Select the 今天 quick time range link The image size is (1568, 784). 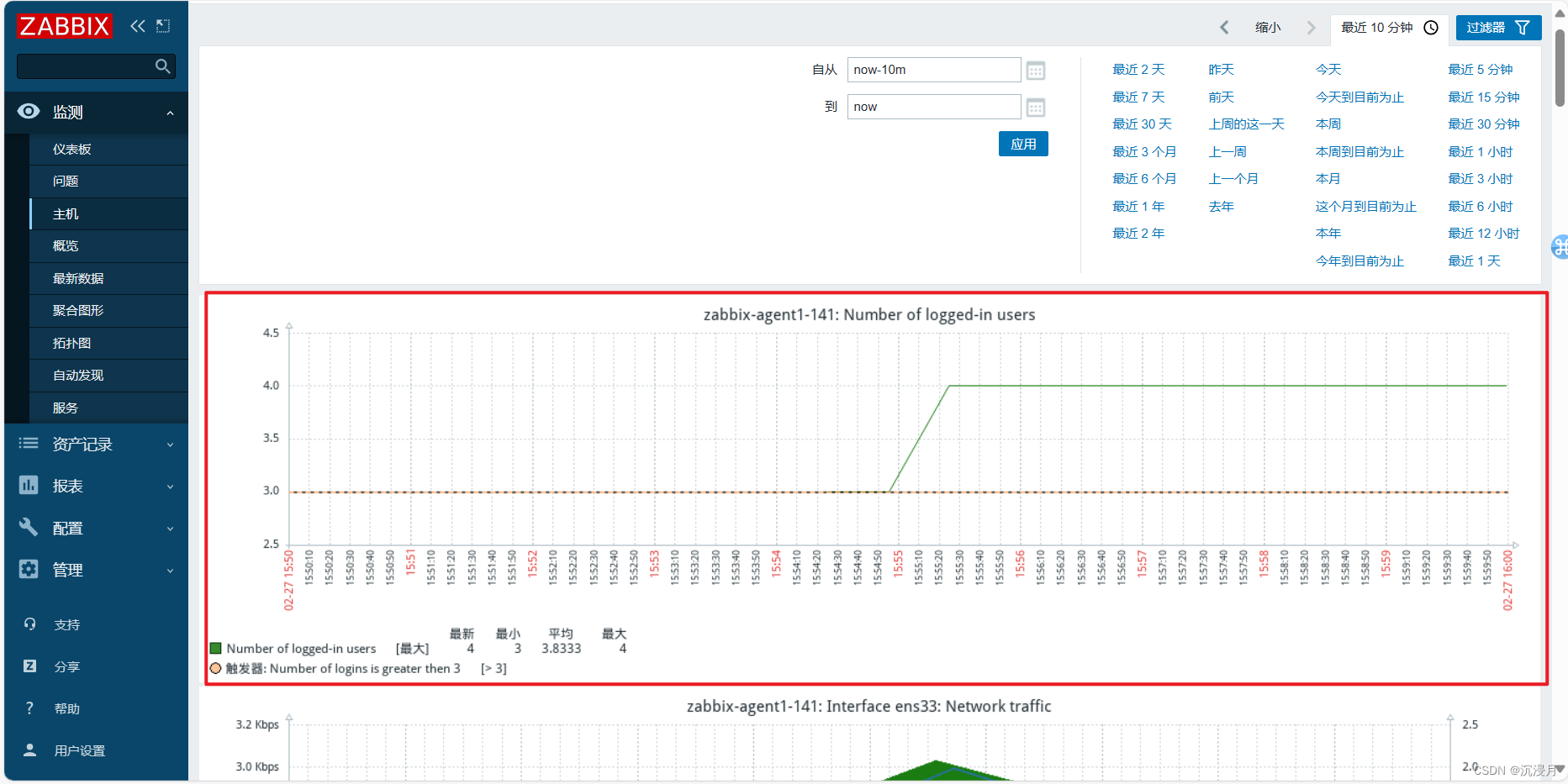pyautogui.click(x=1327, y=69)
